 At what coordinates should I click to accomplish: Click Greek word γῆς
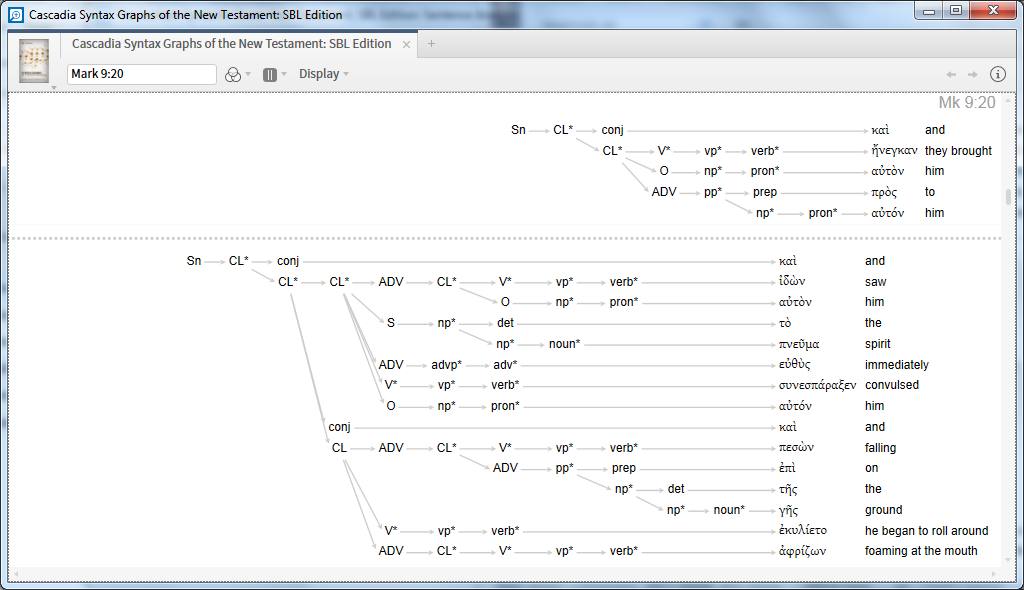point(788,510)
